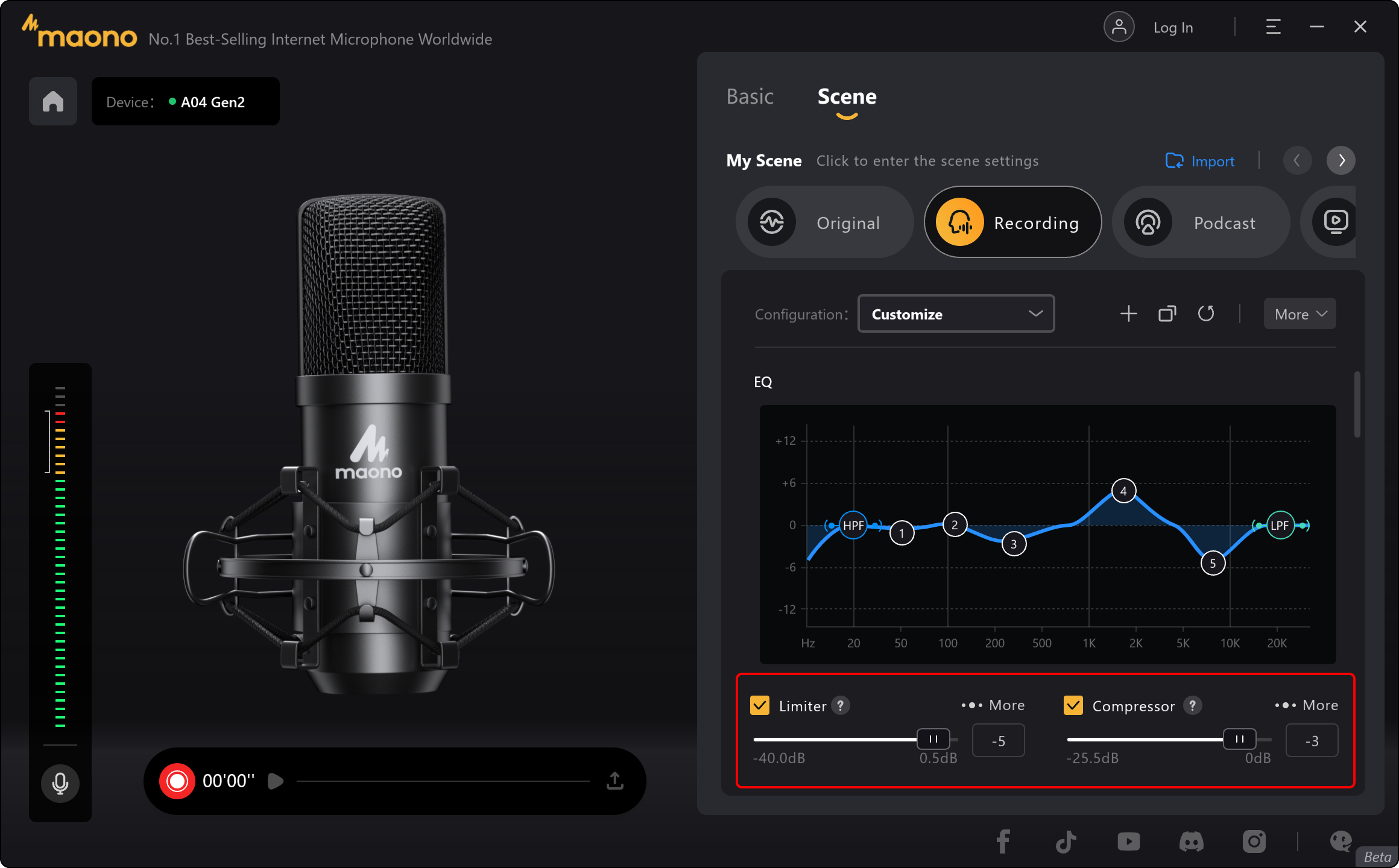
Task: Show previous scenes with left arrow
Action: coord(1297,160)
